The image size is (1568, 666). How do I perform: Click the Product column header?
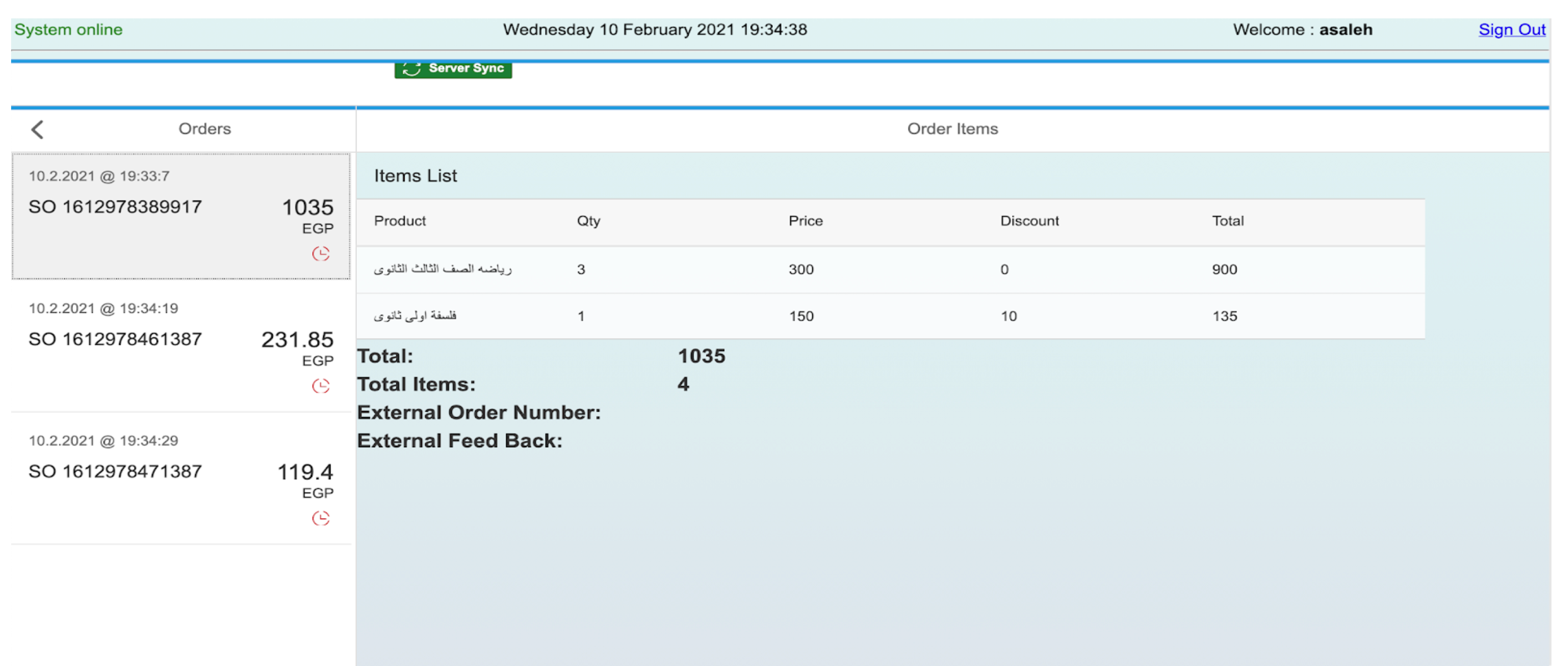click(x=400, y=222)
